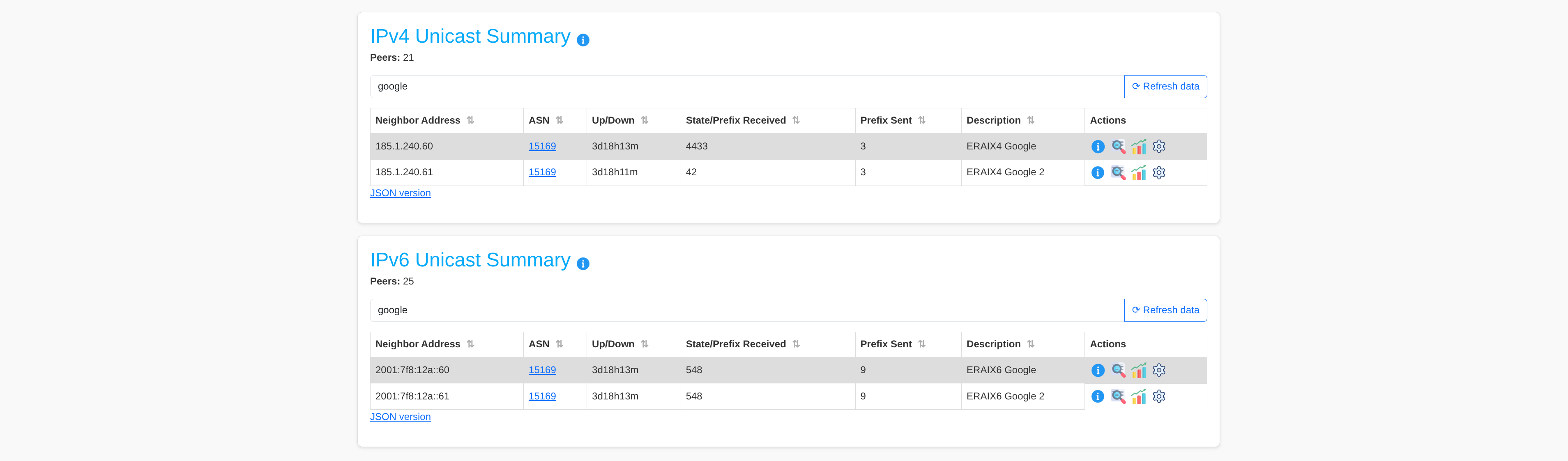The width and height of the screenshot is (1568, 461).
Task: Sort IPv4 table by Prefix Sent
Action: tap(921, 120)
